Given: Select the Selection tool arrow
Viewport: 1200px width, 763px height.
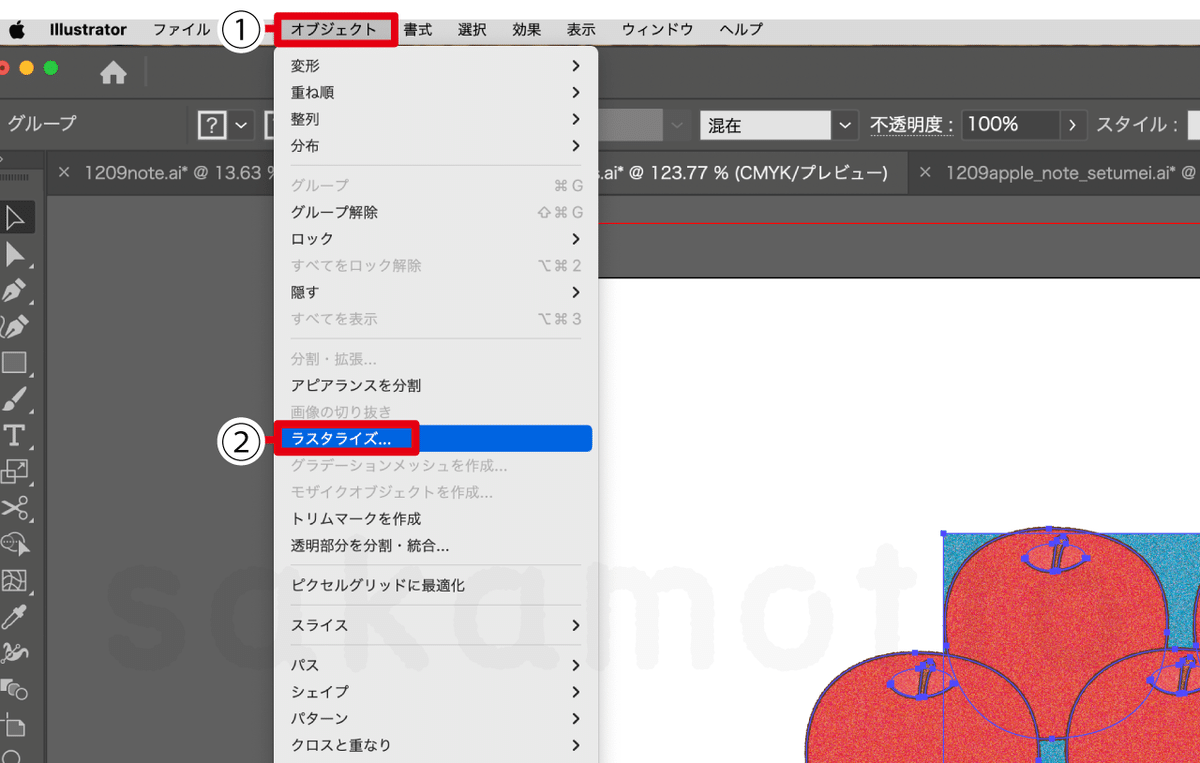Looking at the screenshot, I should point(15,217).
